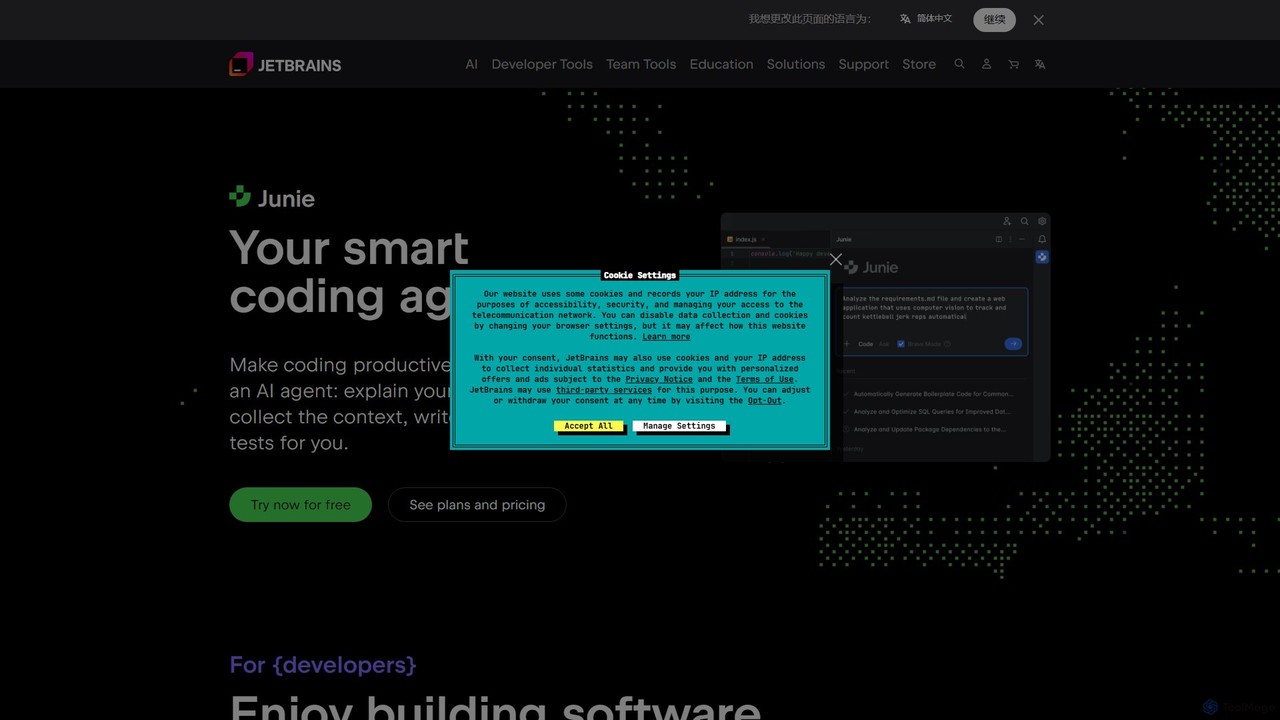Image resolution: width=1280 pixels, height=720 pixels.
Task: Click the 'Cookie Settings' dialog title
Action: tap(640, 275)
